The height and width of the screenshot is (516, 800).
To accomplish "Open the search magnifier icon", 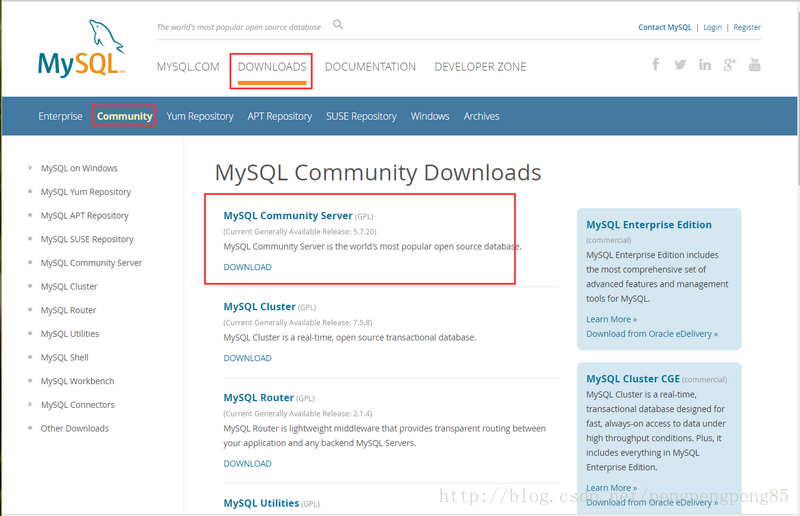I will click(338, 24).
